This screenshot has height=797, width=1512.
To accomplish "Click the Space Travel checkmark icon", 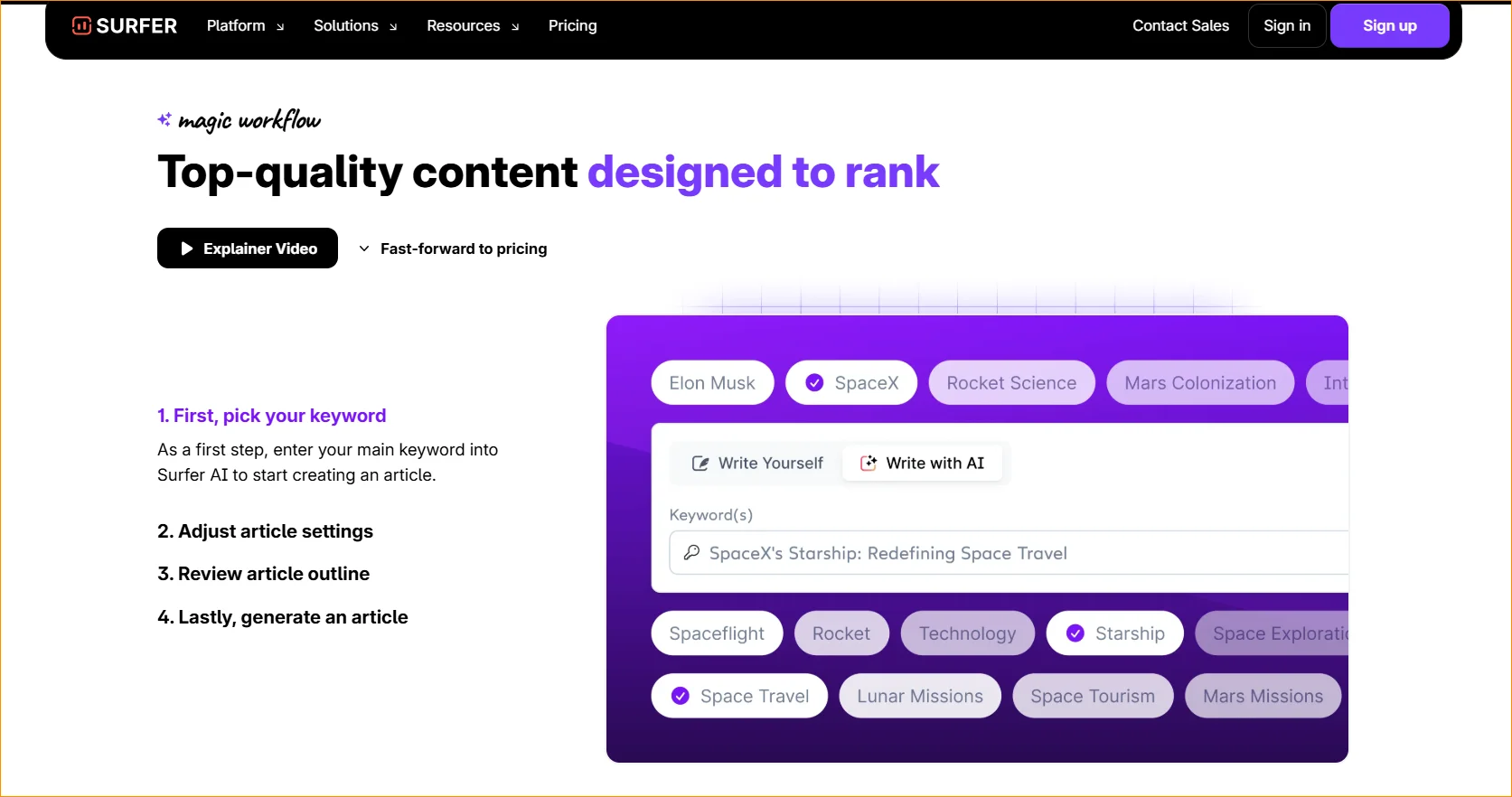I will click(x=681, y=696).
